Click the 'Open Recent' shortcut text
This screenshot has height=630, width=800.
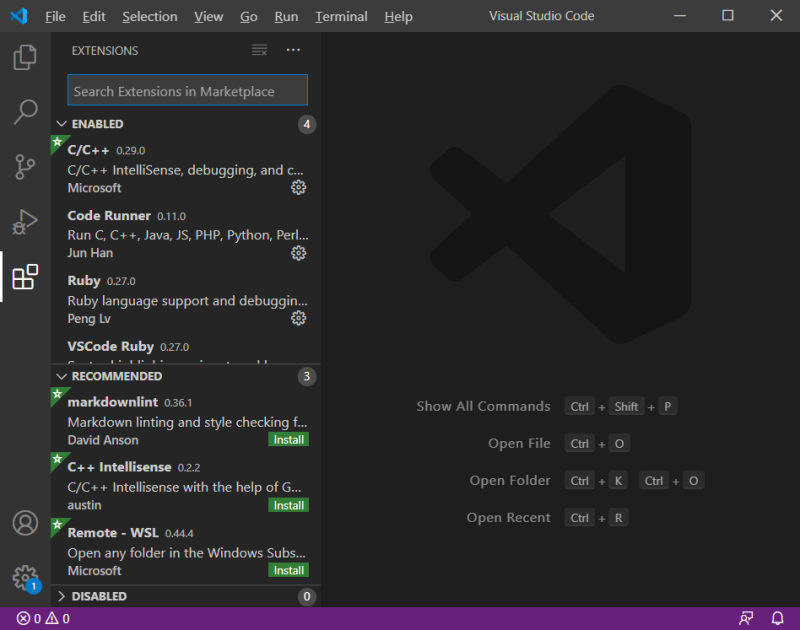pyautogui.click(x=509, y=518)
